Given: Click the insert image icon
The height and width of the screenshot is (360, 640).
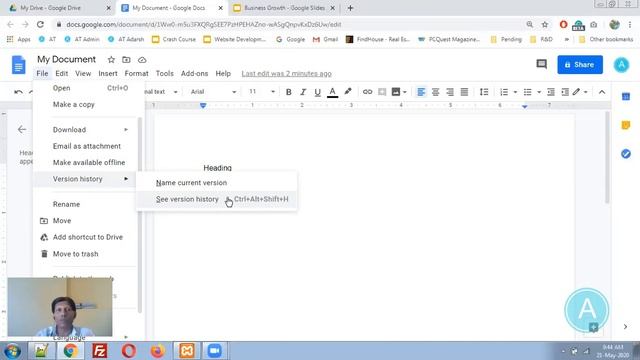Looking at the screenshot, I should pos(396,92).
